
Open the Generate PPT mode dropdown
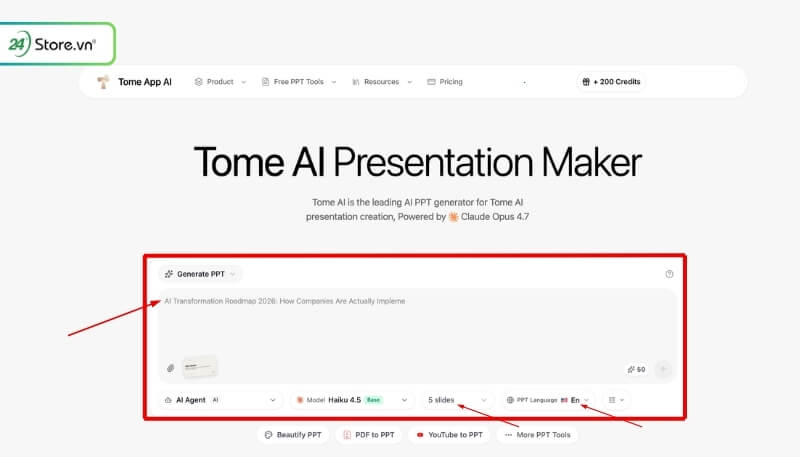click(200, 274)
